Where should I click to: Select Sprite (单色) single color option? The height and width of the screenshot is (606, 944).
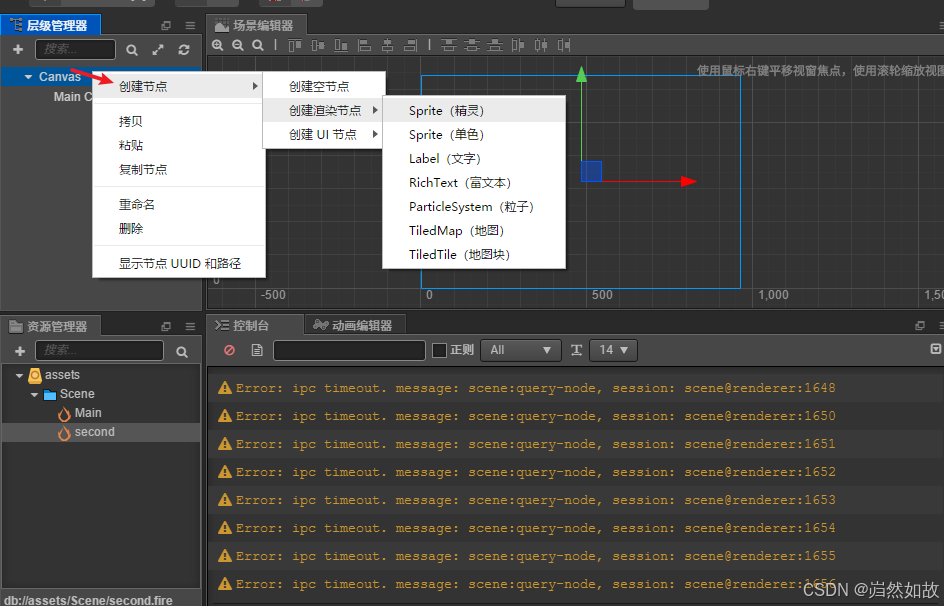click(474, 135)
